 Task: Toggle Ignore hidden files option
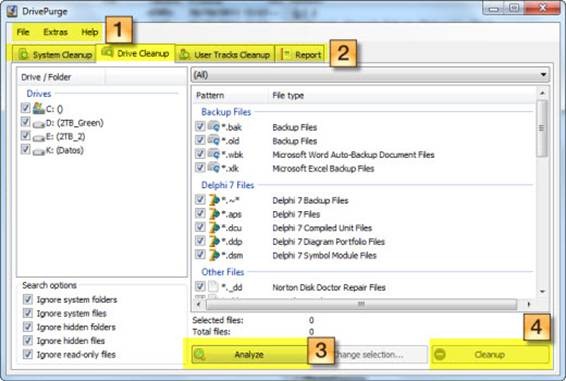(x=28, y=341)
